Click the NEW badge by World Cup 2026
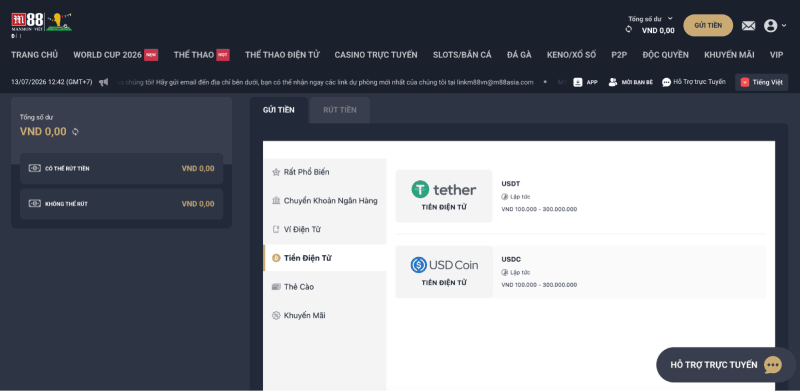 click(151, 55)
